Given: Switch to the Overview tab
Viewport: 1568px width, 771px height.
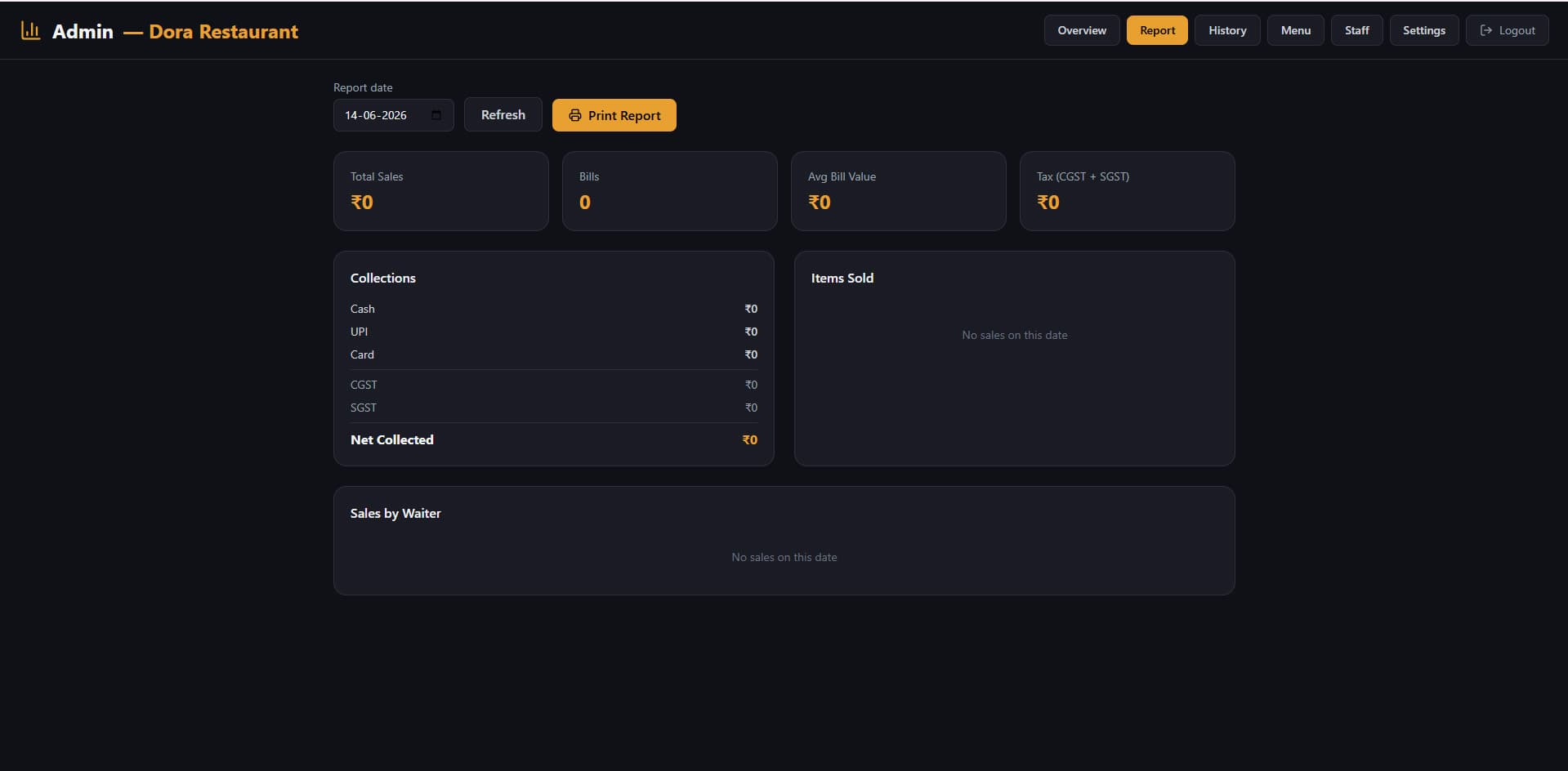Looking at the screenshot, I should coord(1082,30).
